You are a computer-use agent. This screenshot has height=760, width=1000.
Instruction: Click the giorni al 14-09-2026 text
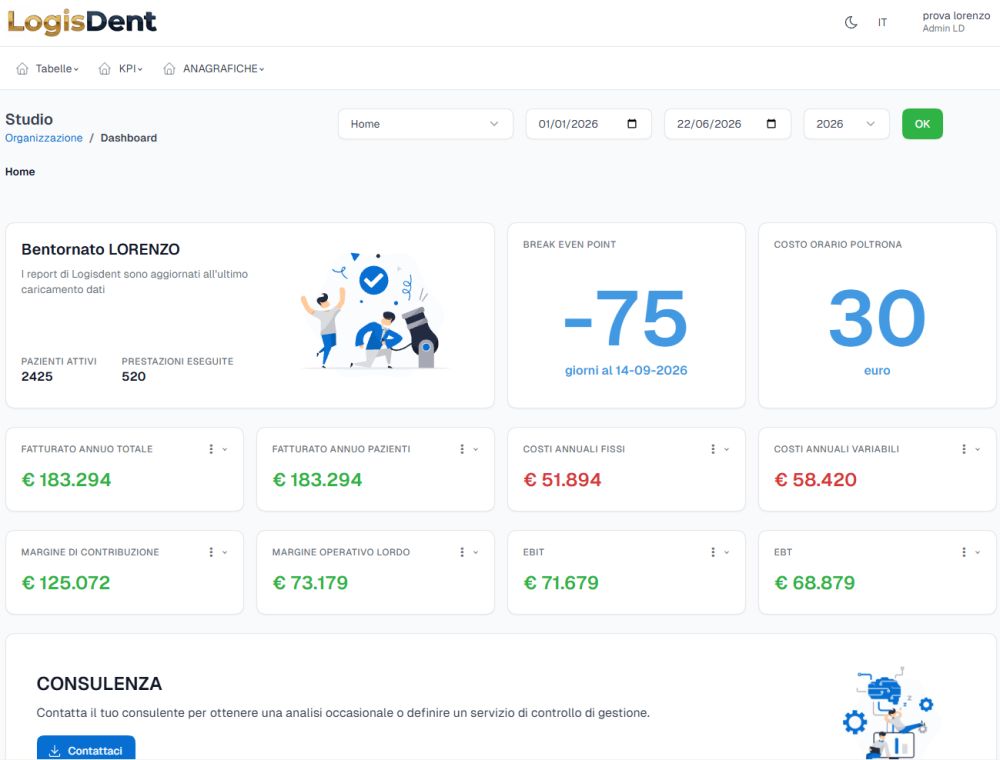click(x=626, y=370)
